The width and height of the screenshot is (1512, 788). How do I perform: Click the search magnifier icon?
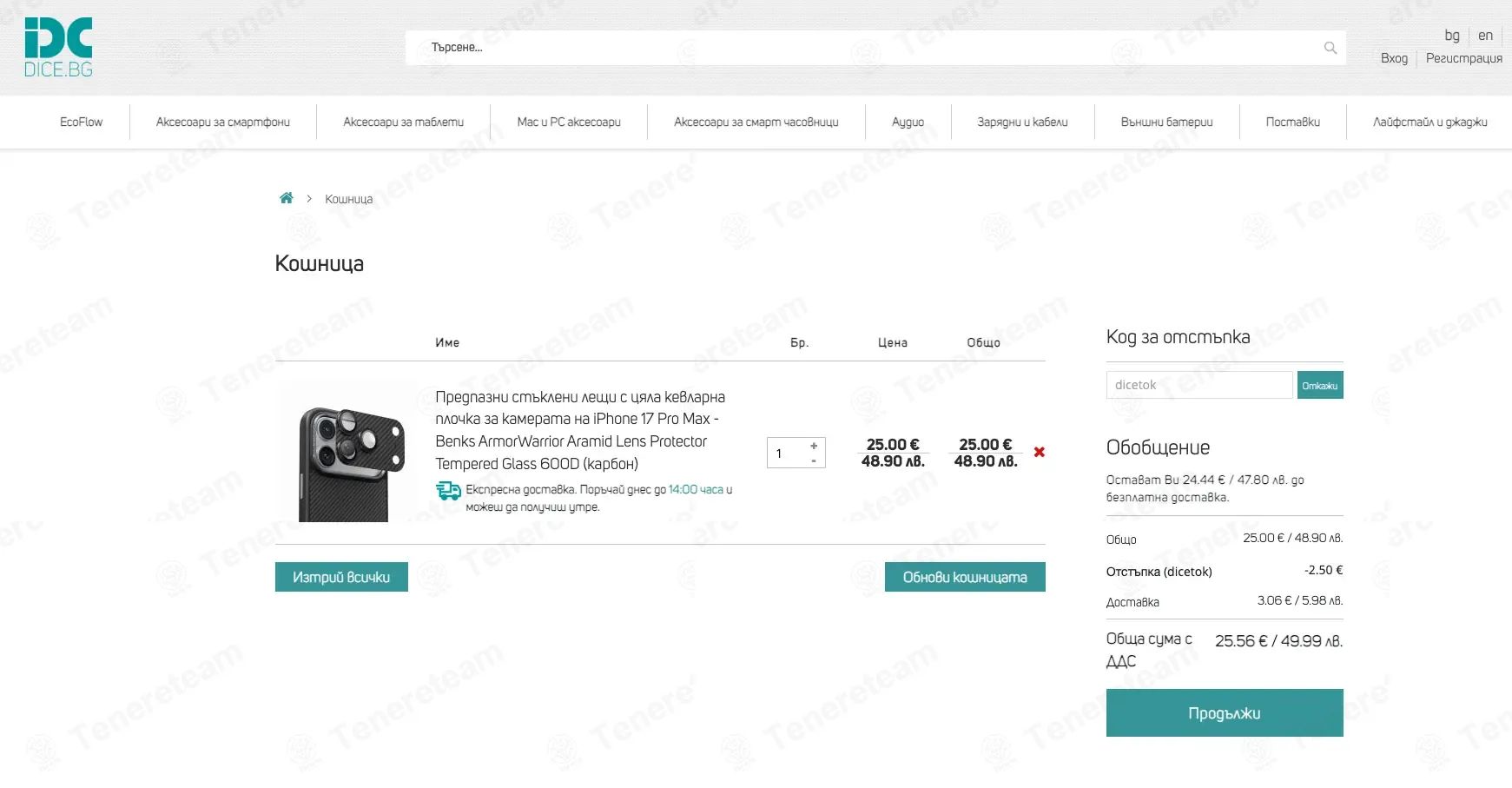click(x=1330, y=48)
